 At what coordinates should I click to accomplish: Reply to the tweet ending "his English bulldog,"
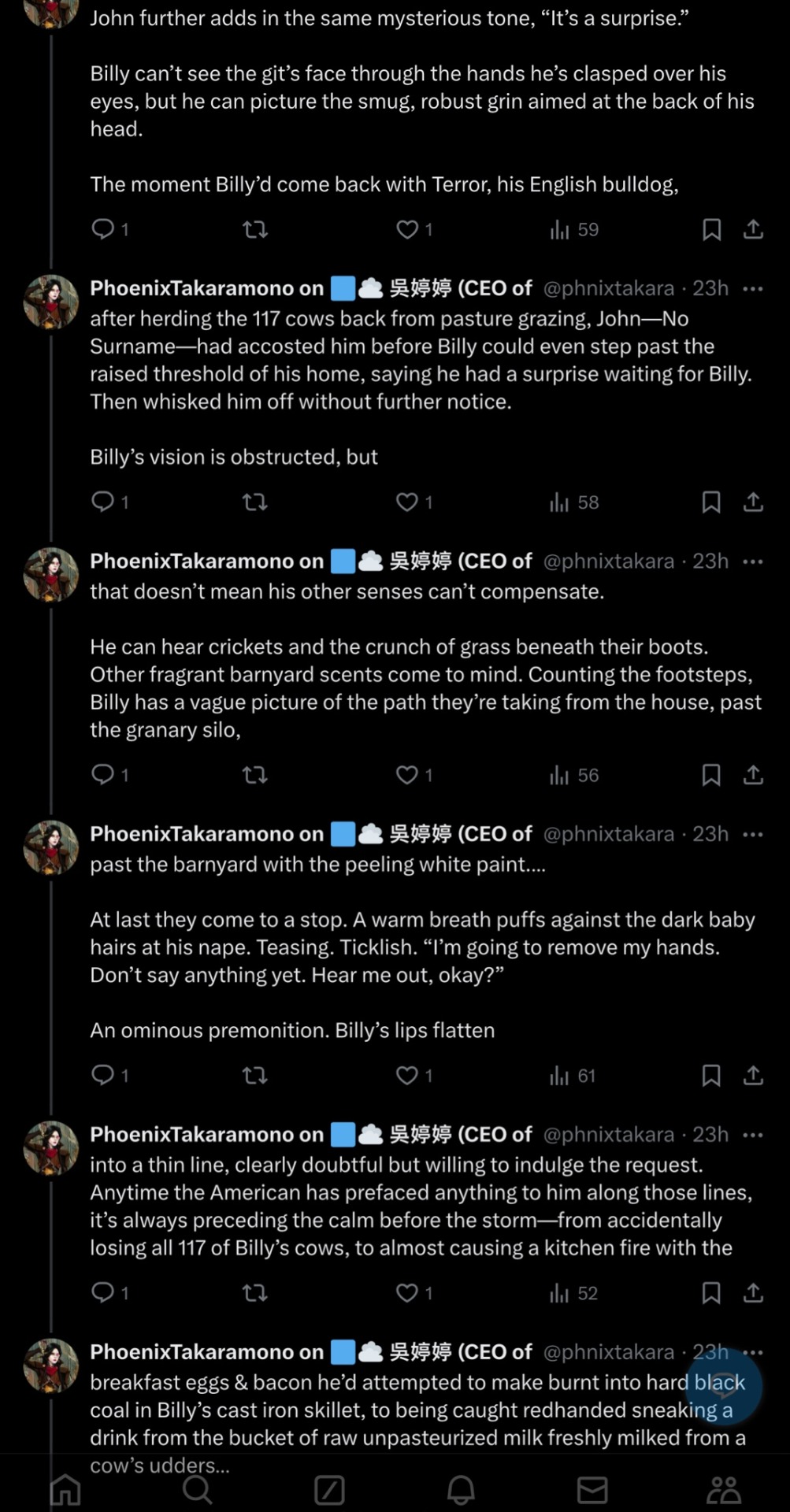[x=103, y=229]
